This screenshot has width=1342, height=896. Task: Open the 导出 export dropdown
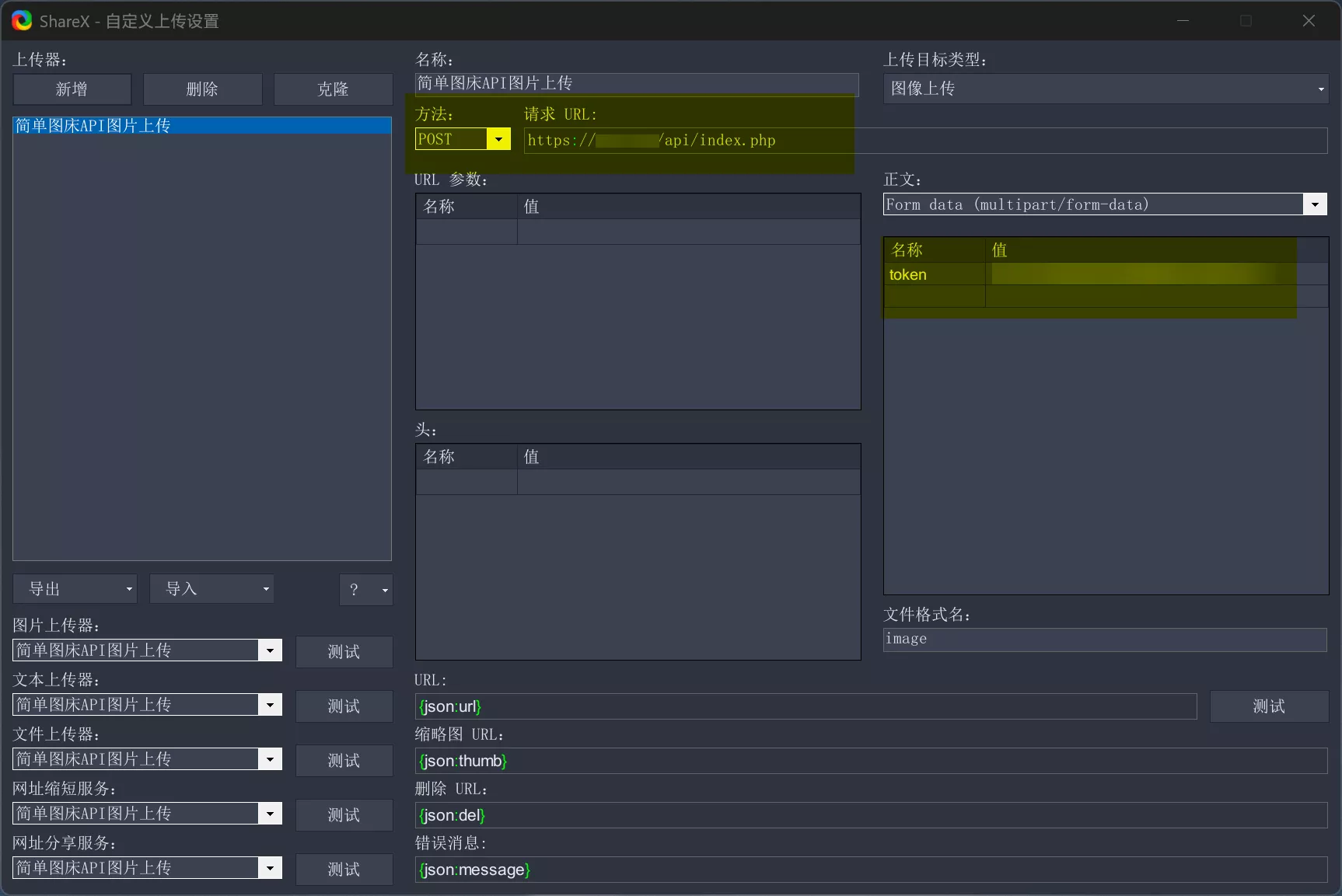75,589
